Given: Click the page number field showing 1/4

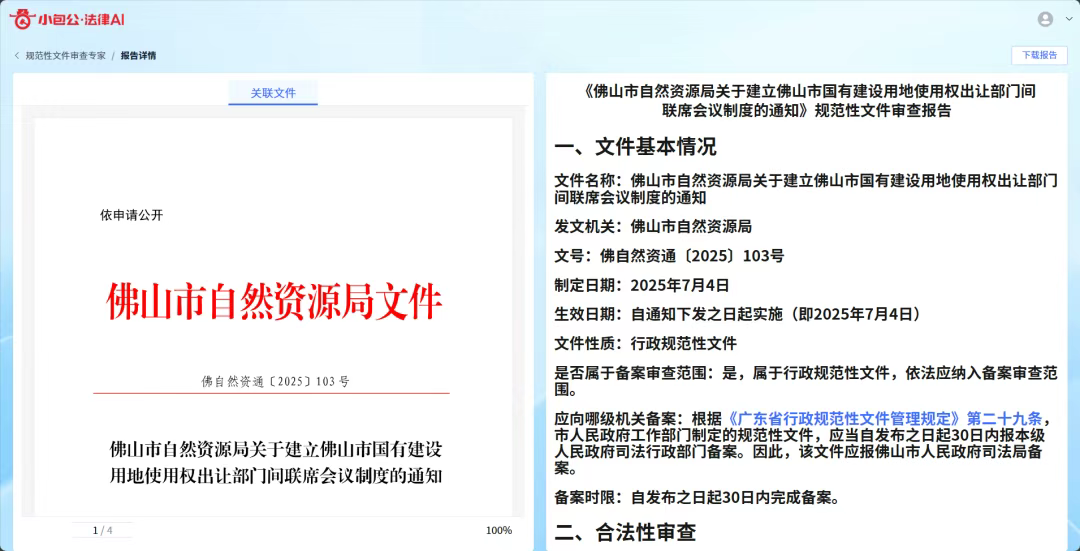Looking at the screenshot, I should [102, 530].
